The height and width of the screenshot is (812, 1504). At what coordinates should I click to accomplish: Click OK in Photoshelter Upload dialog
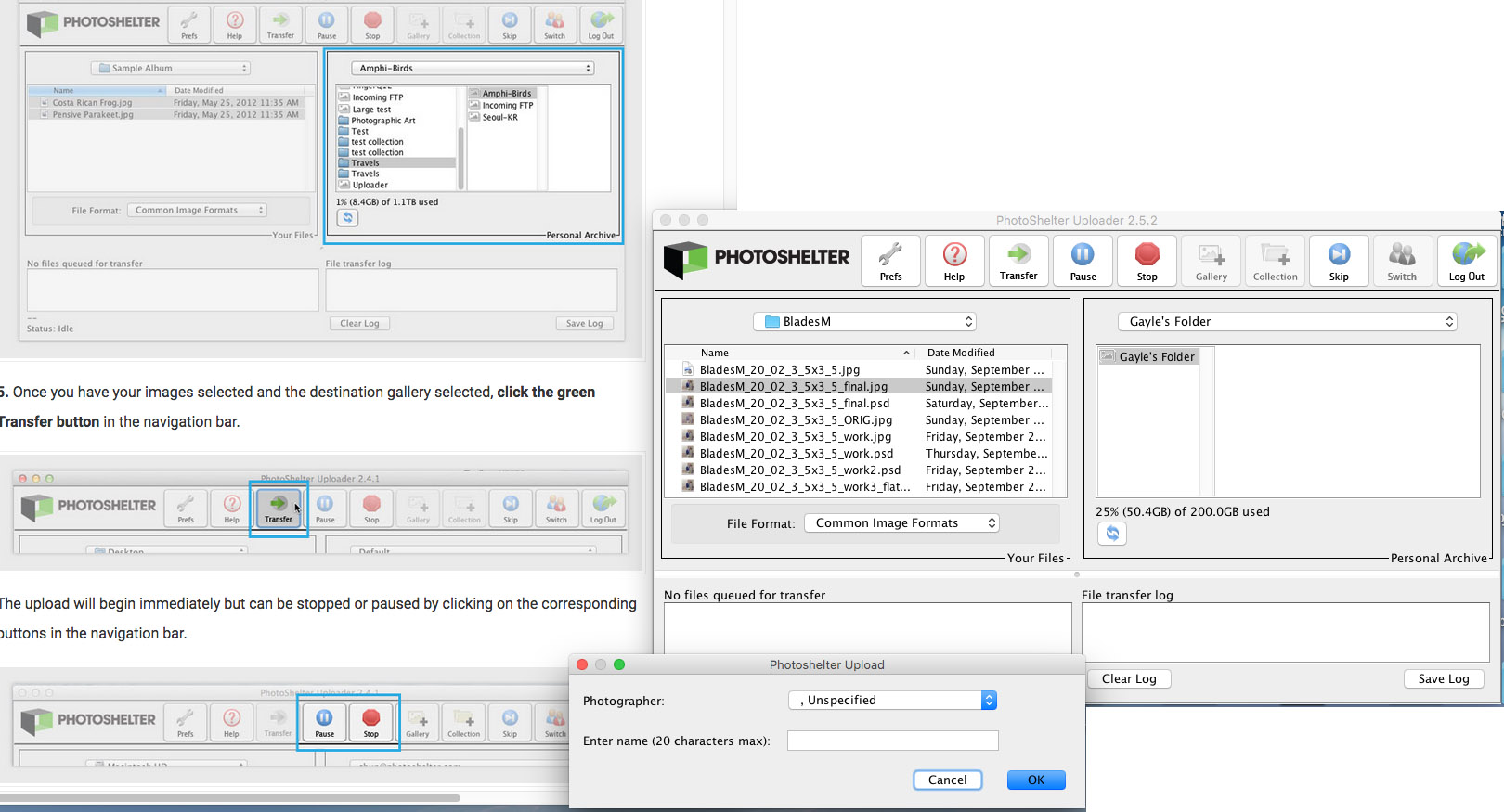coord(1036,780)
